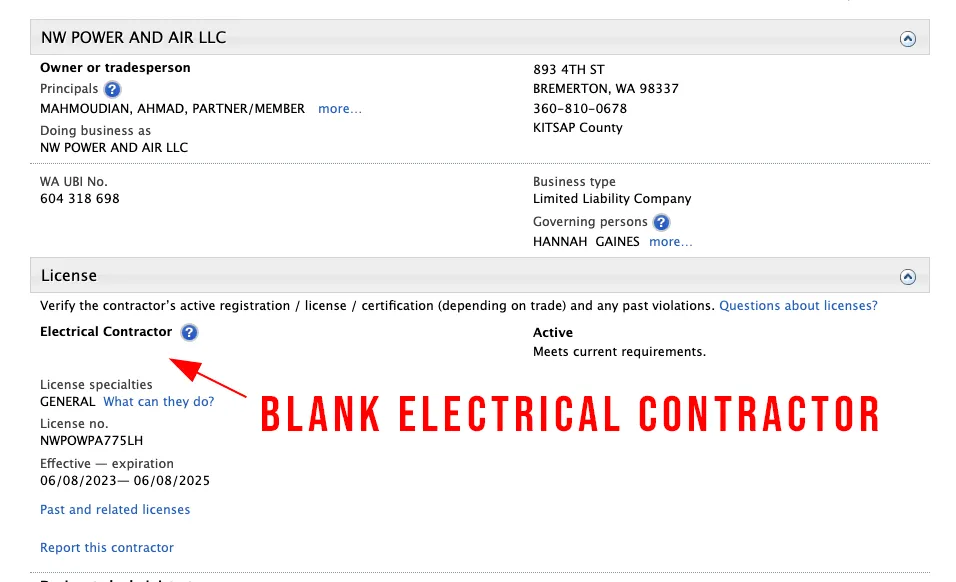This screenshot has width=956, height=582.
Task: Click the help icon beside Principals
Action: [113, 89]
